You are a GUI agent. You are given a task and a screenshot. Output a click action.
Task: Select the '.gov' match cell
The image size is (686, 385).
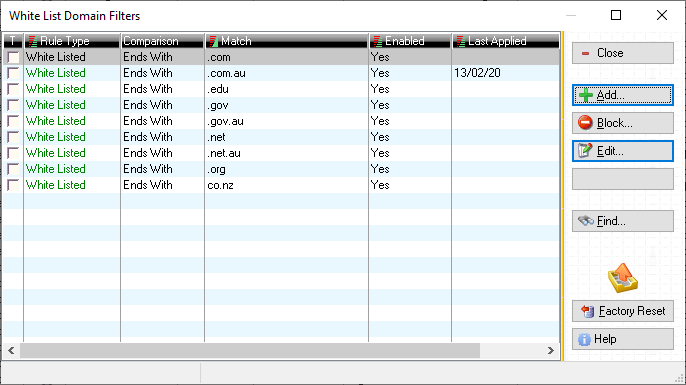coord(286,105)
